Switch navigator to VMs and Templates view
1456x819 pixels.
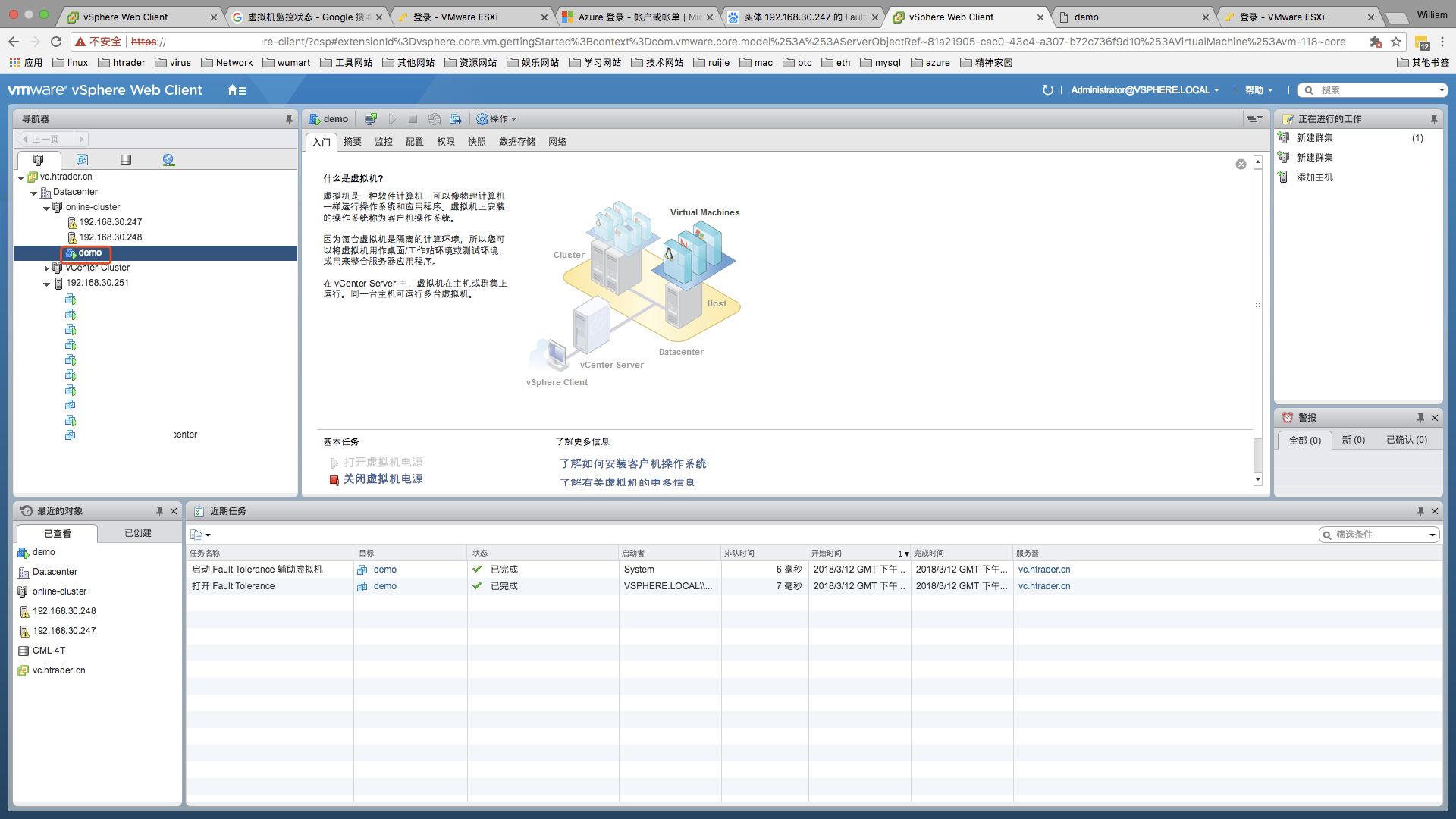82,160
